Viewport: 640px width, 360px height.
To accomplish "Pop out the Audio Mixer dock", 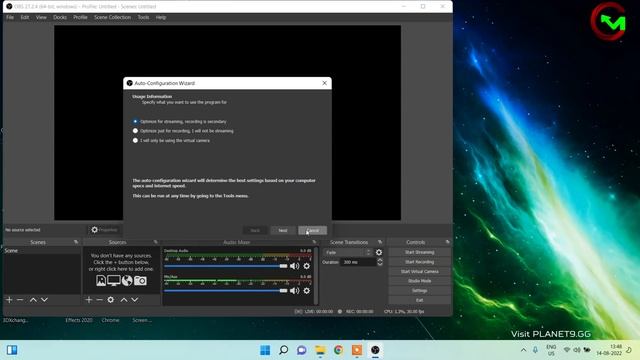I will (x=314, y=242).
